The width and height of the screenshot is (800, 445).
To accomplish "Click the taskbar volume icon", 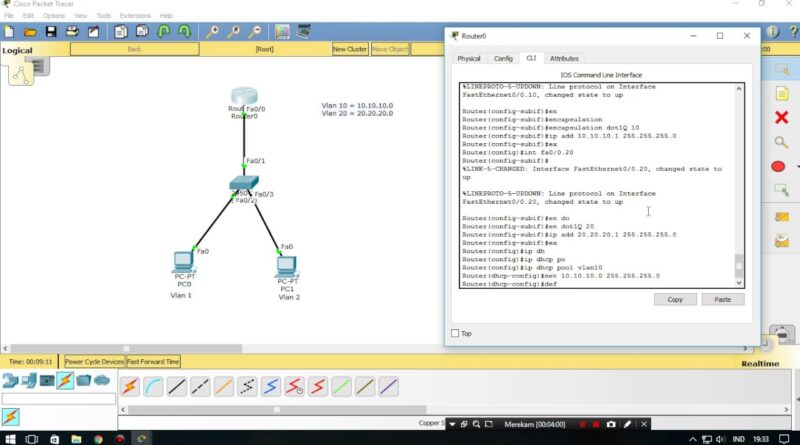I will point(720,439).
